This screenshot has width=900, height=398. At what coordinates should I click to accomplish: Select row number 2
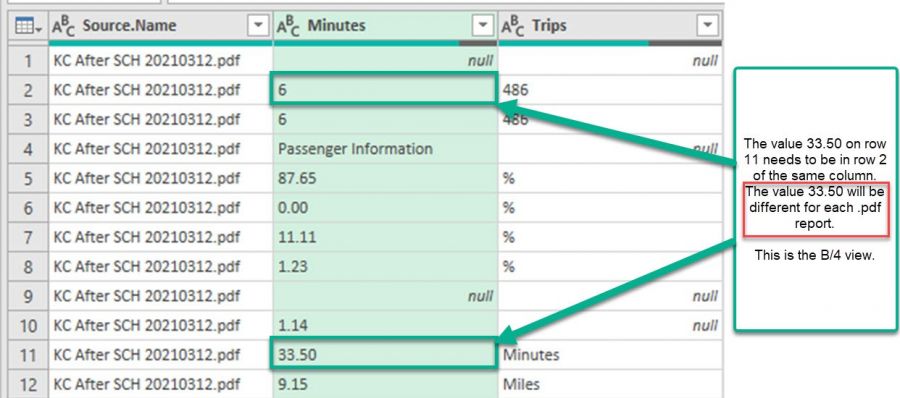pos(28,90)
